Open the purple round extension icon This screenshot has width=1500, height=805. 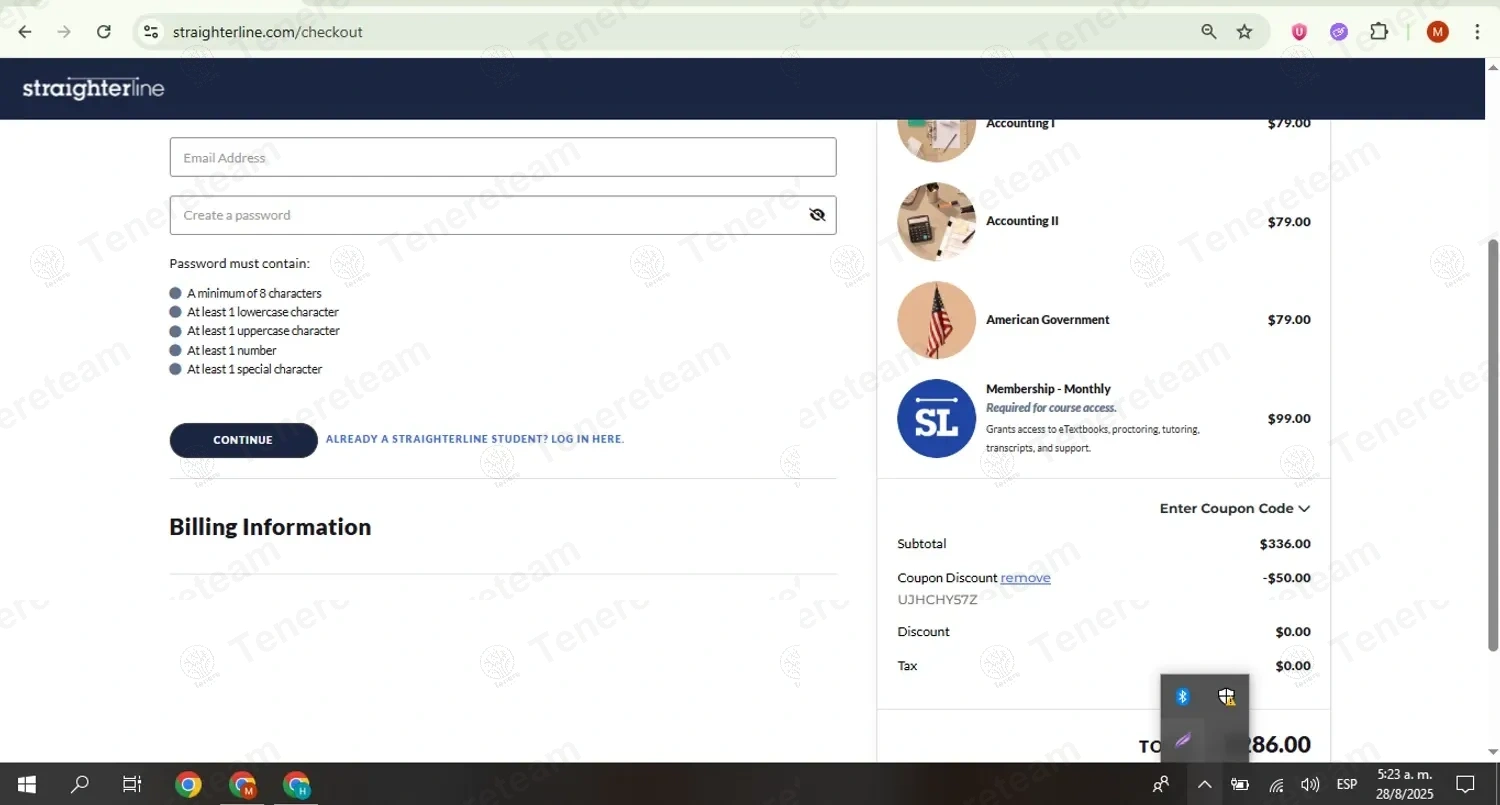tap(1339, 32)
